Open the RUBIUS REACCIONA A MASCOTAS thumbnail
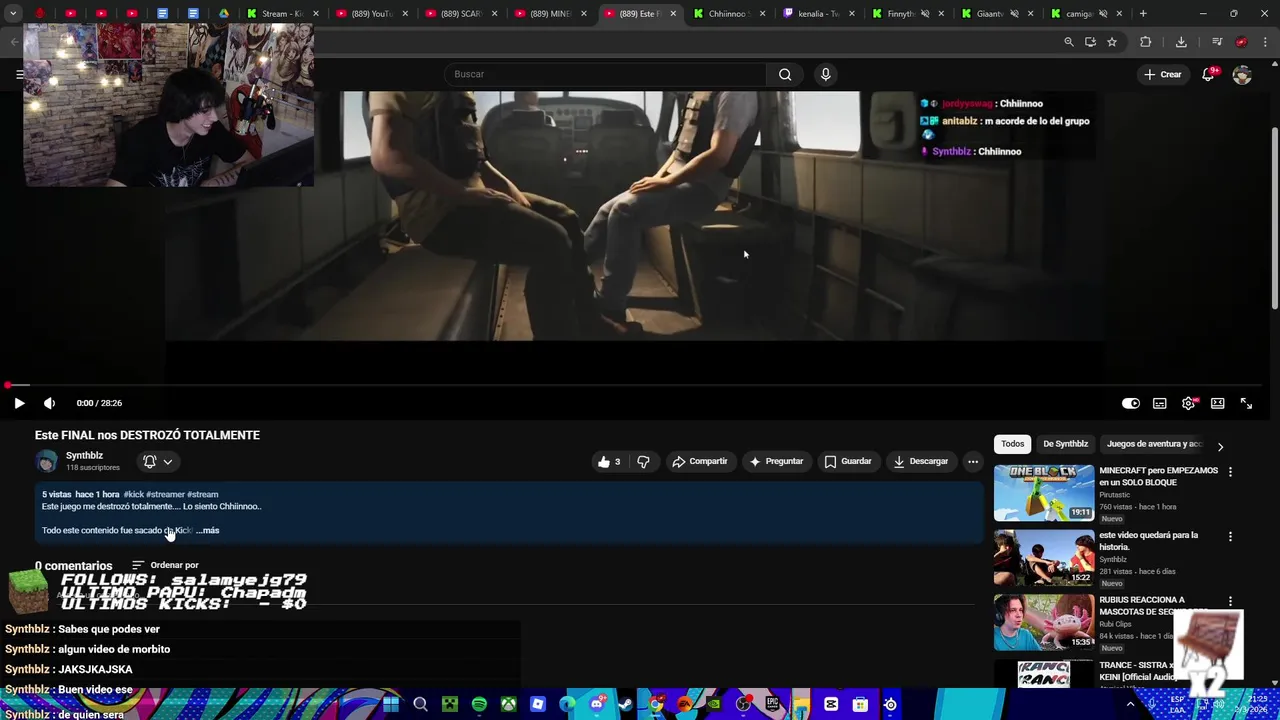 [1044, 623]
